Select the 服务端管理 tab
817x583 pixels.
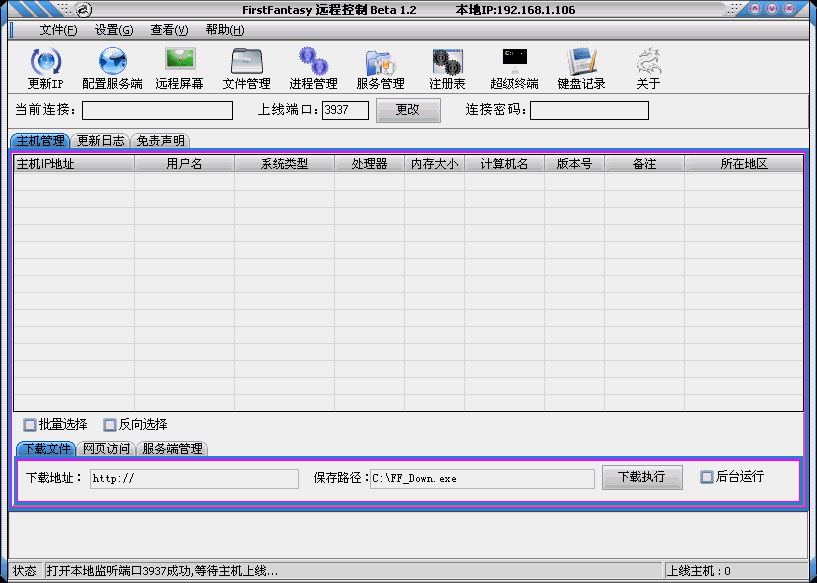(171, 449)
